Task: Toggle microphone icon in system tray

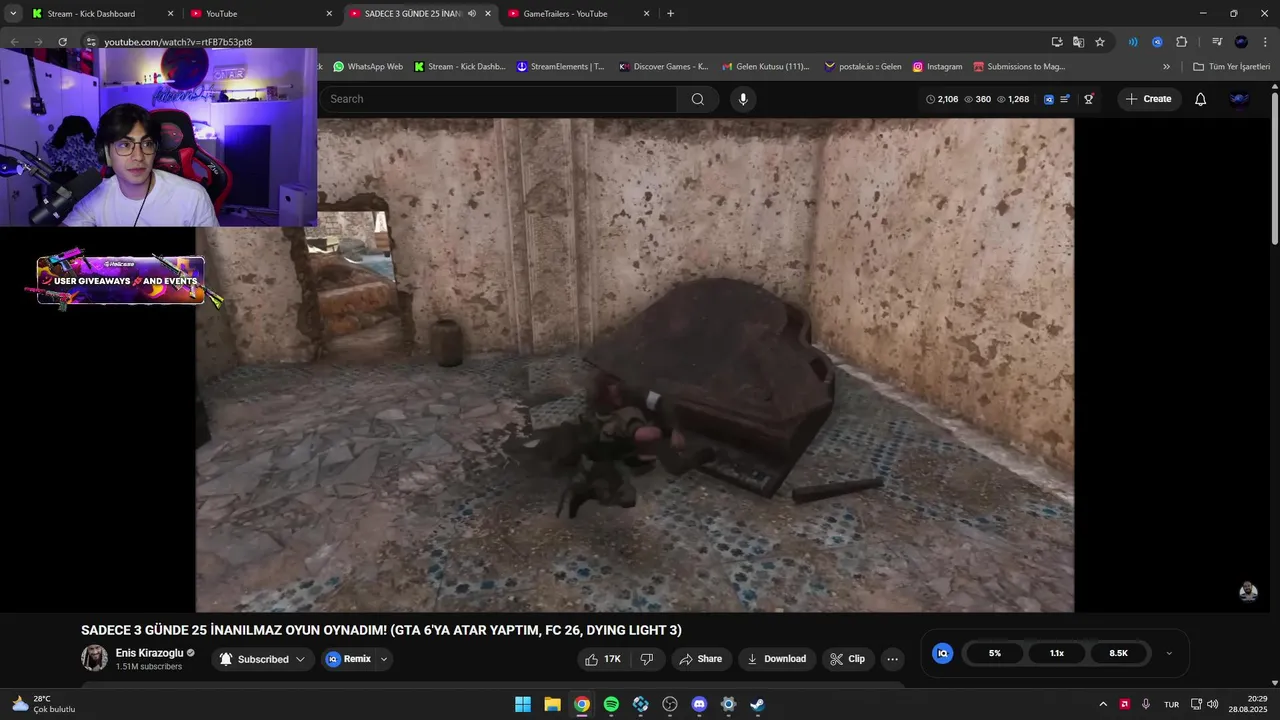Action: click(x=1146, y=704)
